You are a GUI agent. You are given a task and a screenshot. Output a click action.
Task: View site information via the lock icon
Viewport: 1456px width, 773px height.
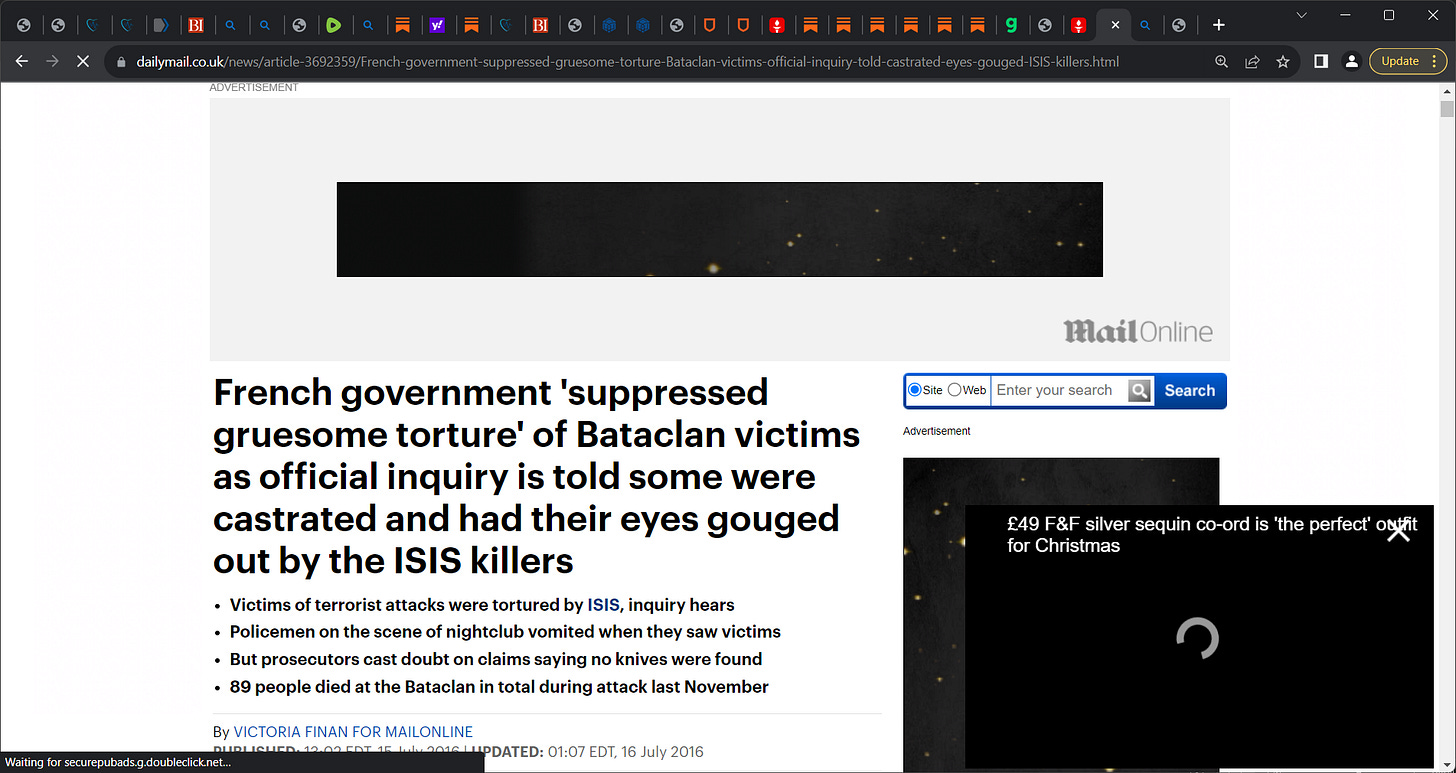[x=122, y=62]
